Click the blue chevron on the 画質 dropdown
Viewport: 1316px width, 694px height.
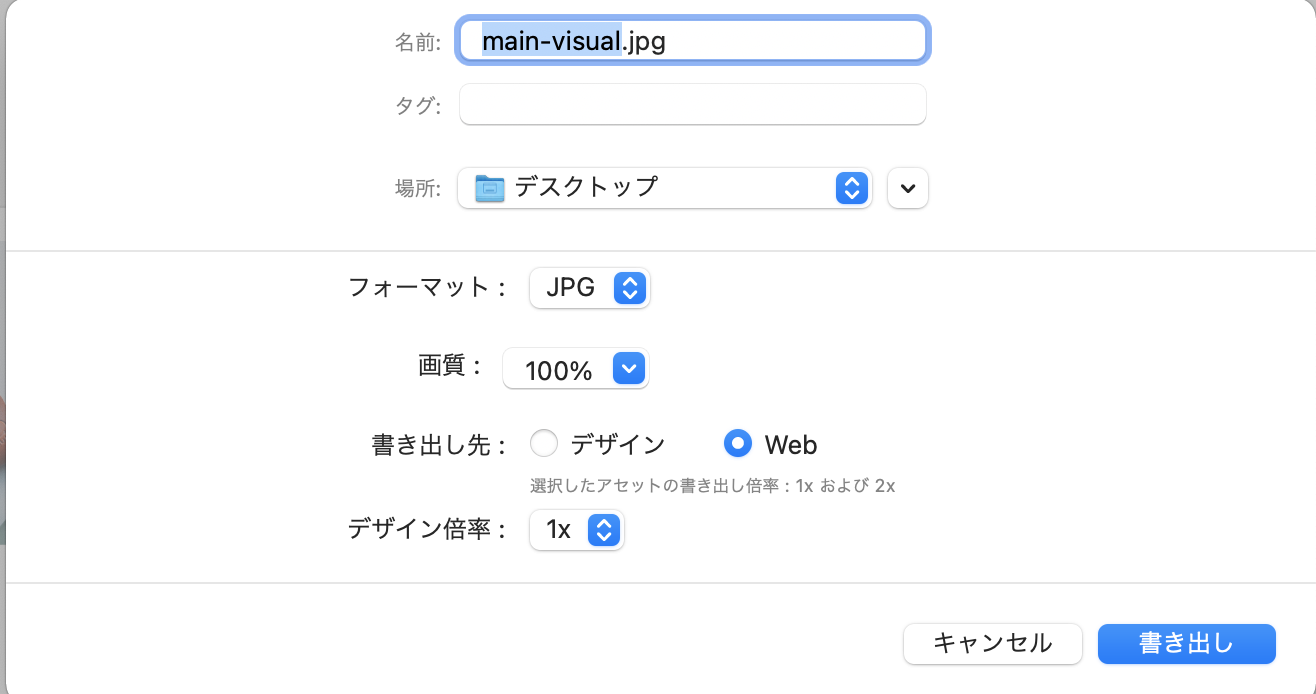[x=629, y=368]
